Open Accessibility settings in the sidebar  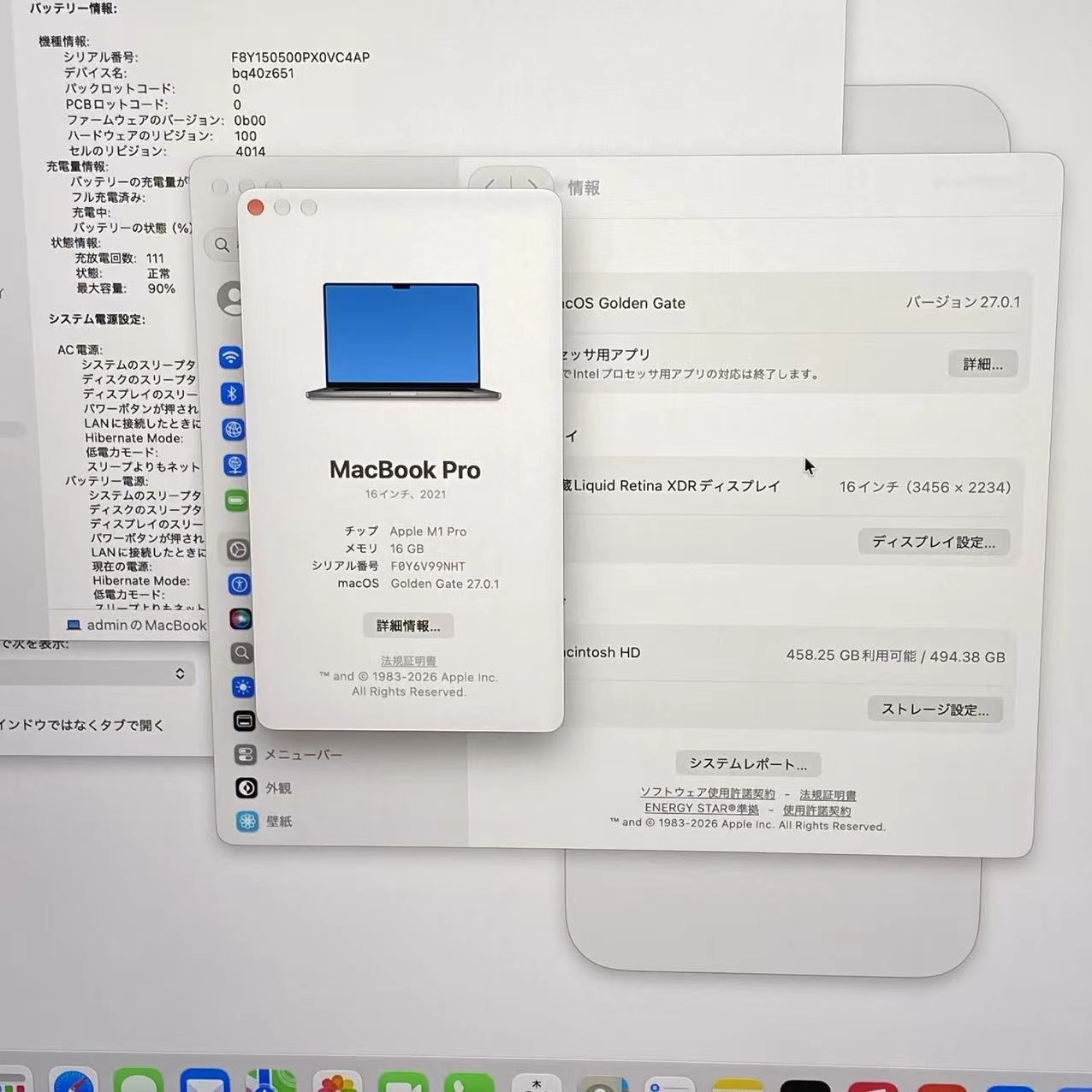[x=240, y=585]
